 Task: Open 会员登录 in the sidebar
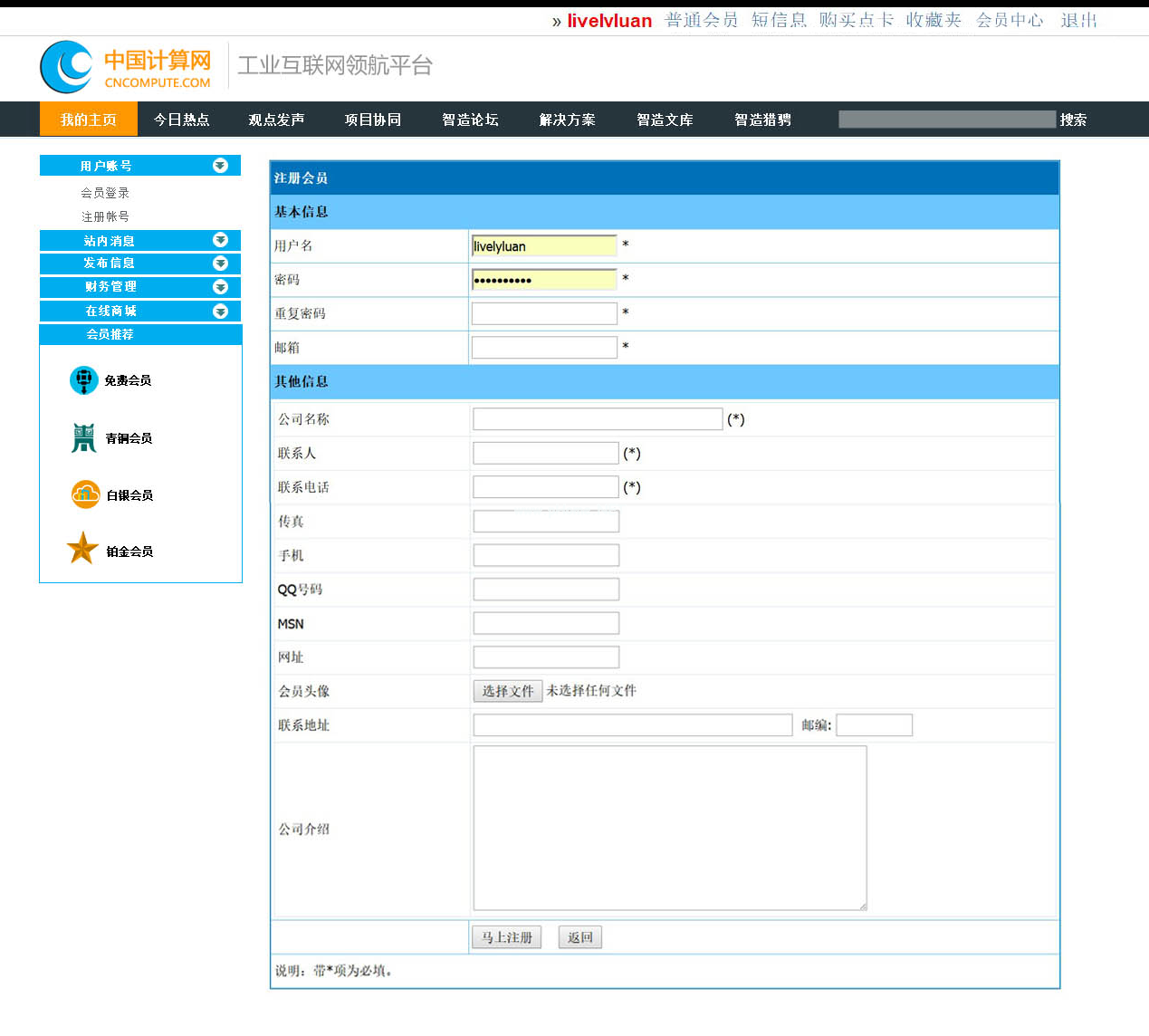(x=105, y=193)
